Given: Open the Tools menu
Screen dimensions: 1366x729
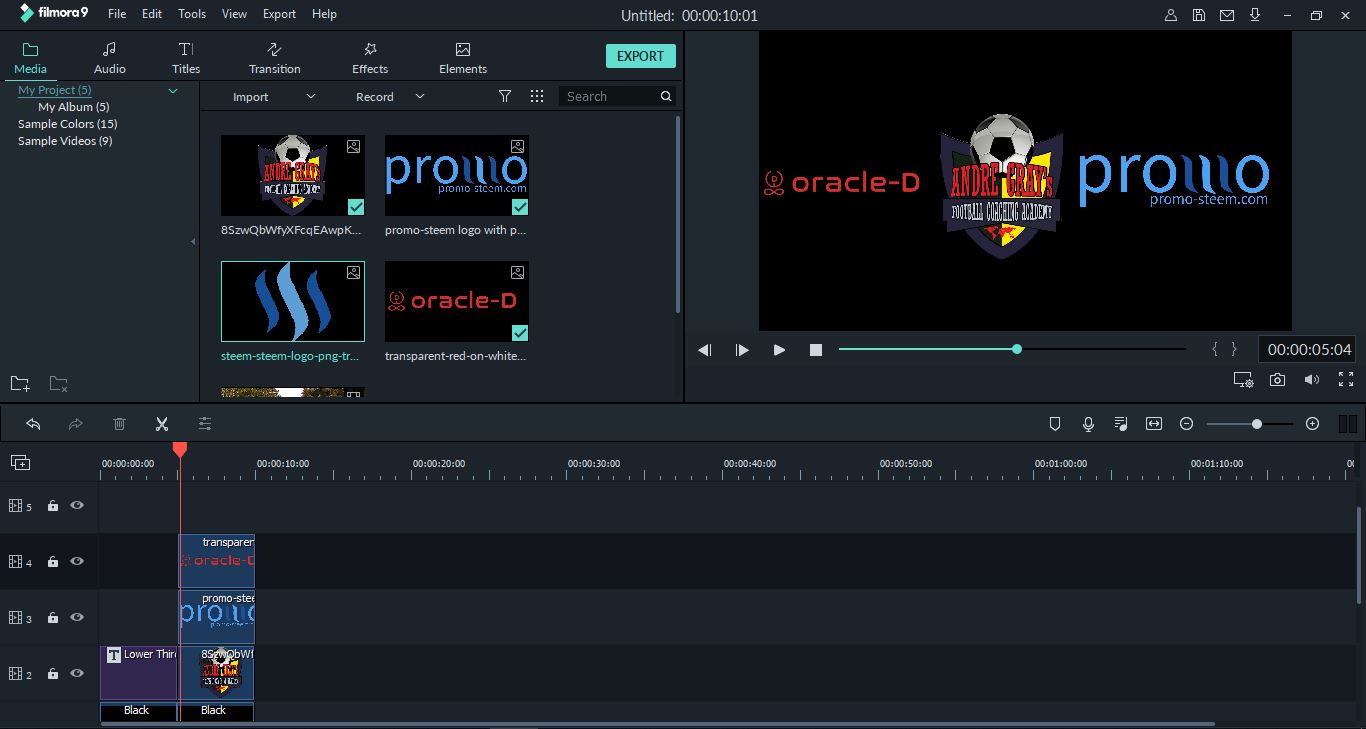Looking at the screenshot, I should (192, 14).
